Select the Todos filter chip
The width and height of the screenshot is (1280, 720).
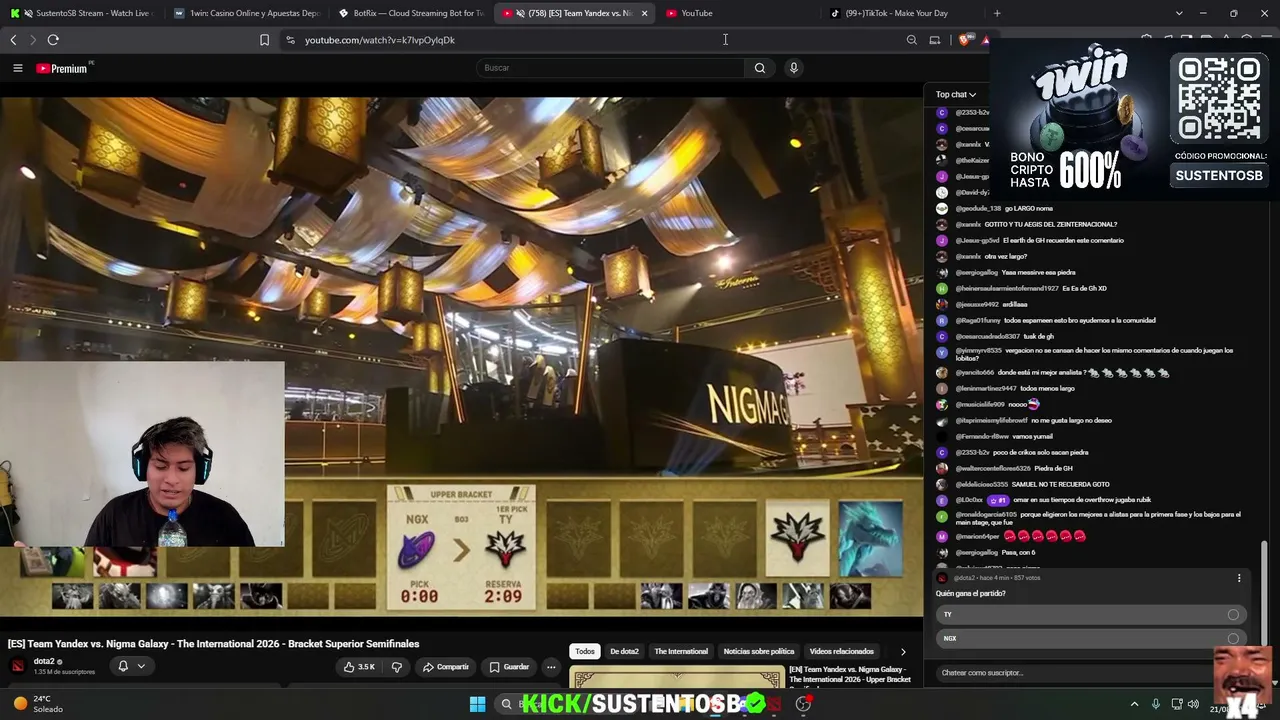(585, 652)
